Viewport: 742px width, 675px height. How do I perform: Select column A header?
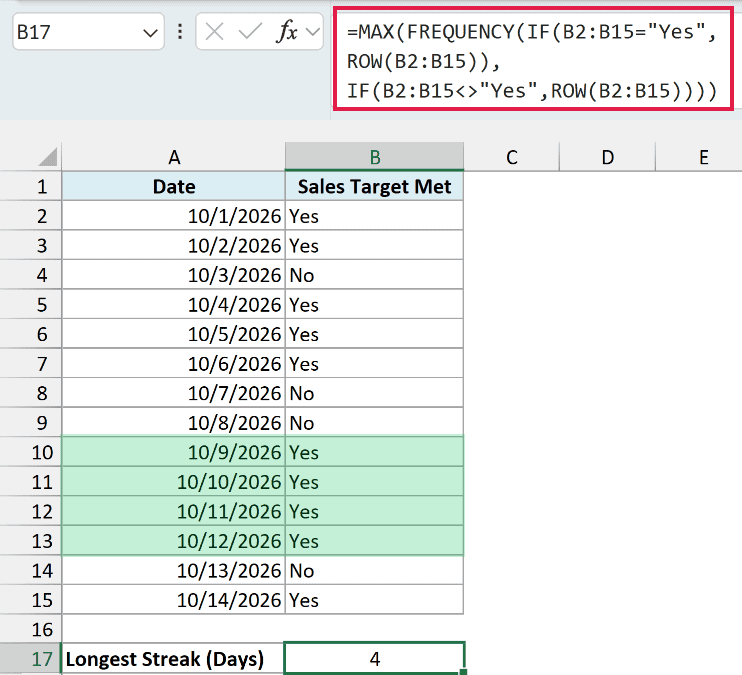point(174,157)
